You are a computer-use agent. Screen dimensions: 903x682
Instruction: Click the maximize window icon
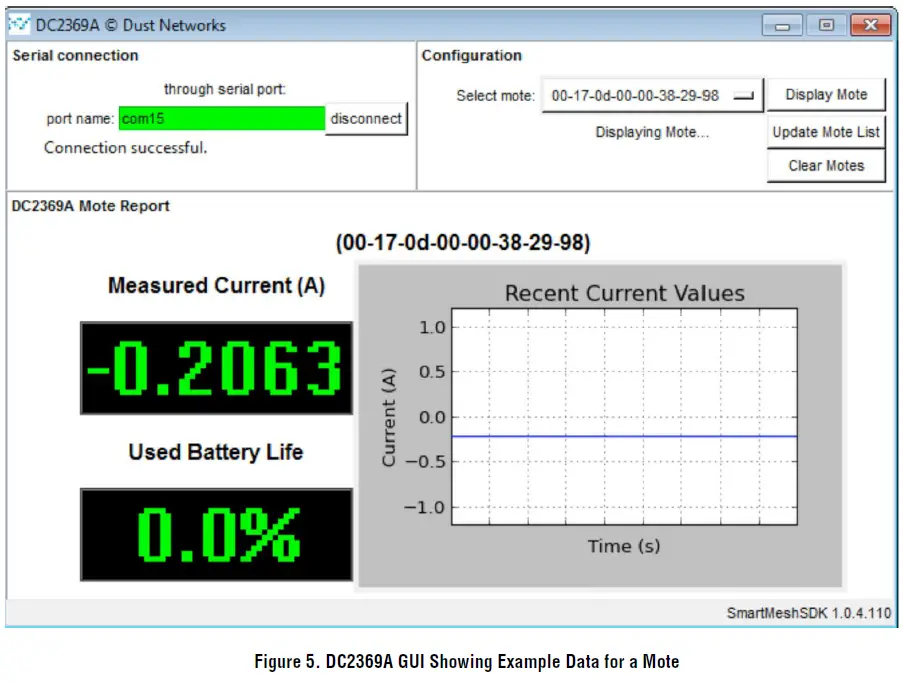826,24
